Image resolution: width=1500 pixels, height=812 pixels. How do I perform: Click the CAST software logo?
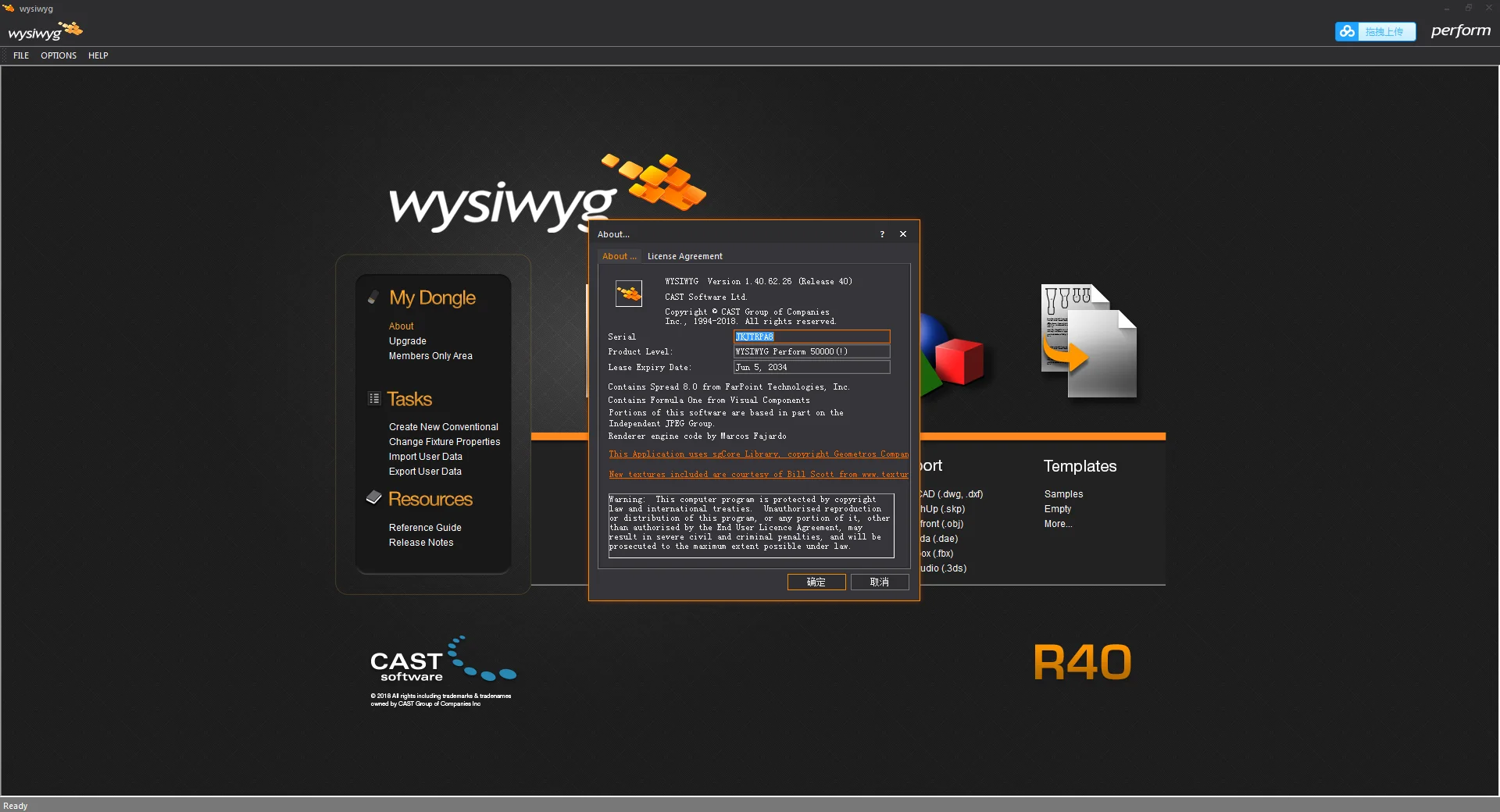pos(443,660)
